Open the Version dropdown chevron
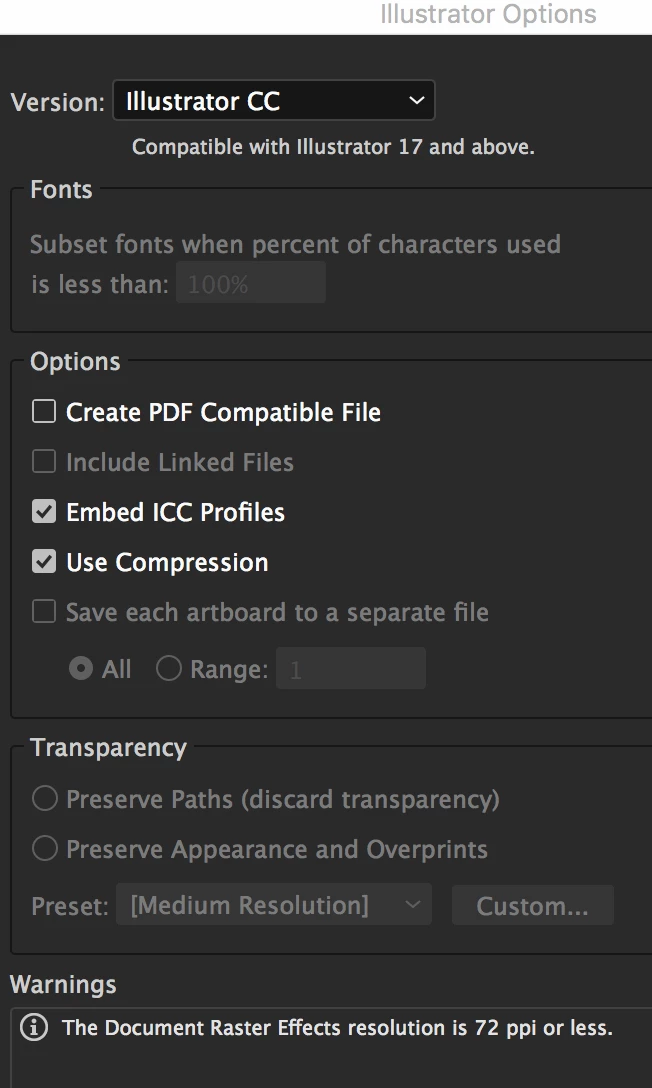 (x=416, y=101)
